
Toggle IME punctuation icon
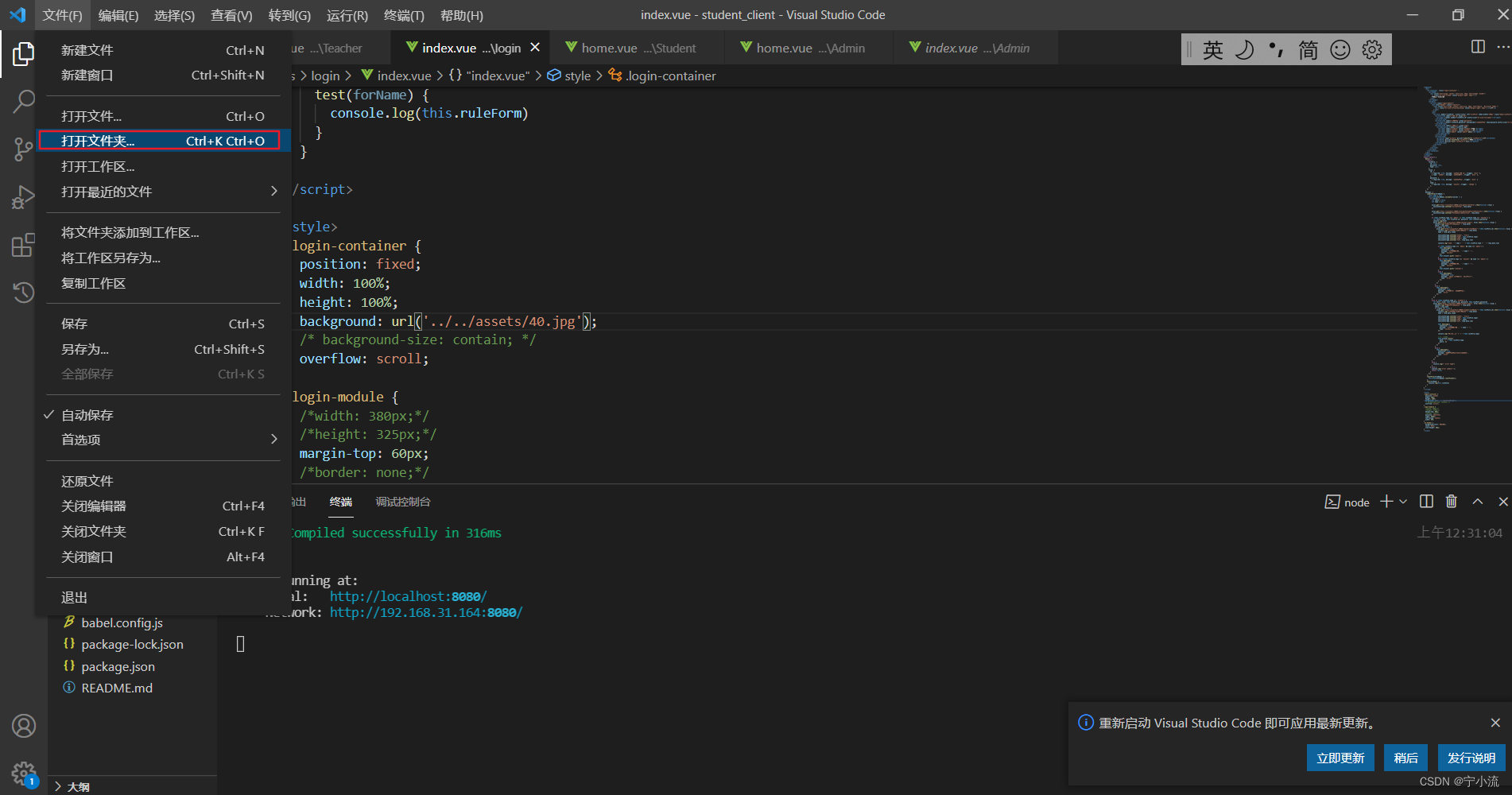point(1276,50)
